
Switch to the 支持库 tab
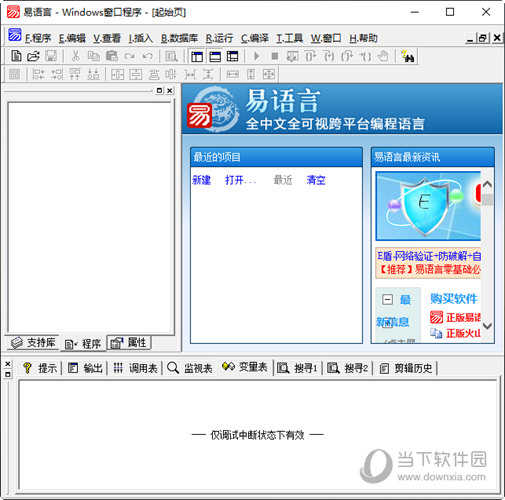tap(33, 342)
